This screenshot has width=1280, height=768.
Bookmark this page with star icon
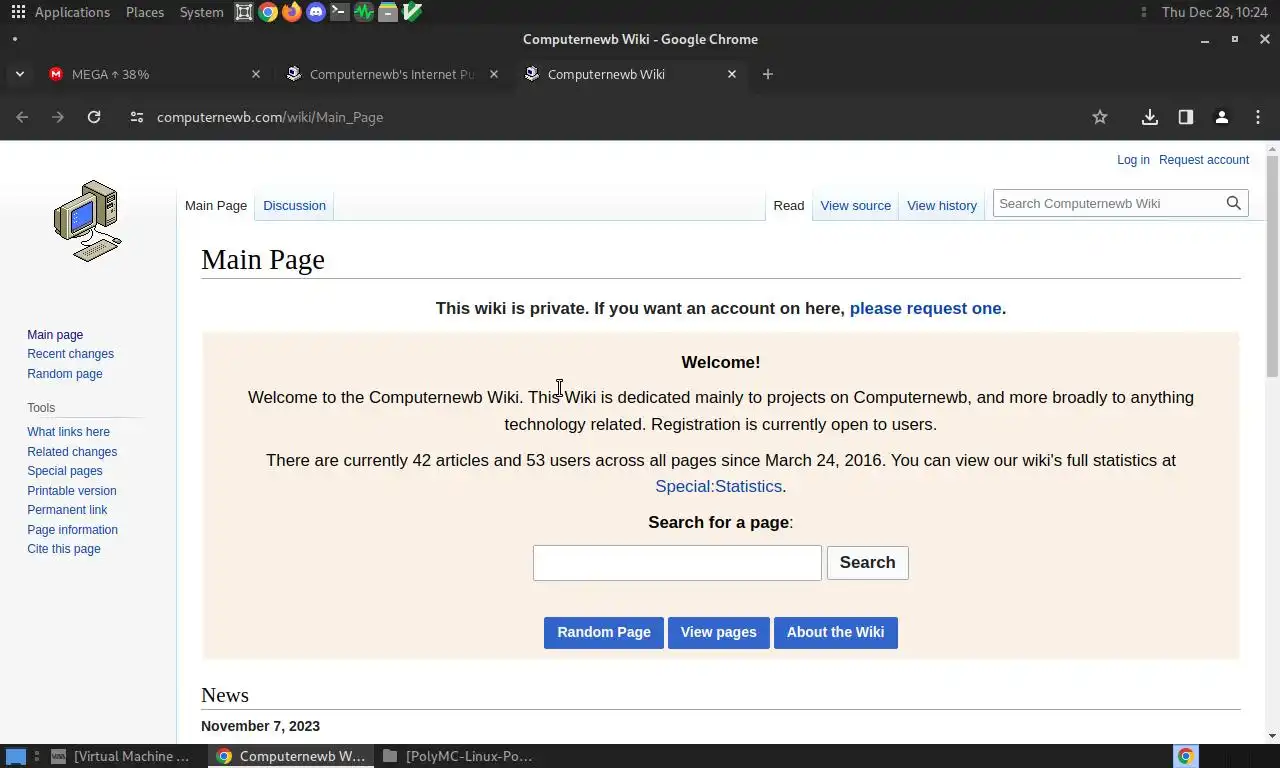1100,117
